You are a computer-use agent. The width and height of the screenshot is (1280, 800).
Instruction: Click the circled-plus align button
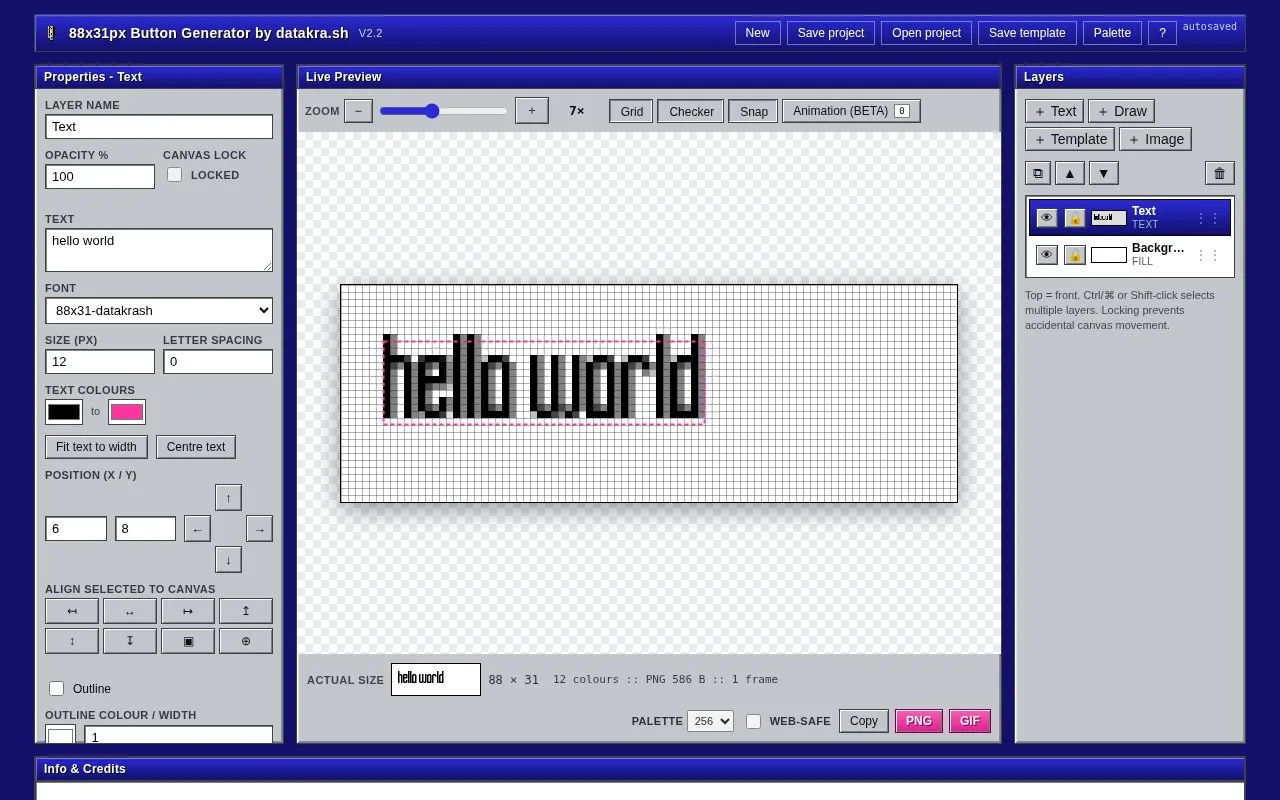click(246, 641)
